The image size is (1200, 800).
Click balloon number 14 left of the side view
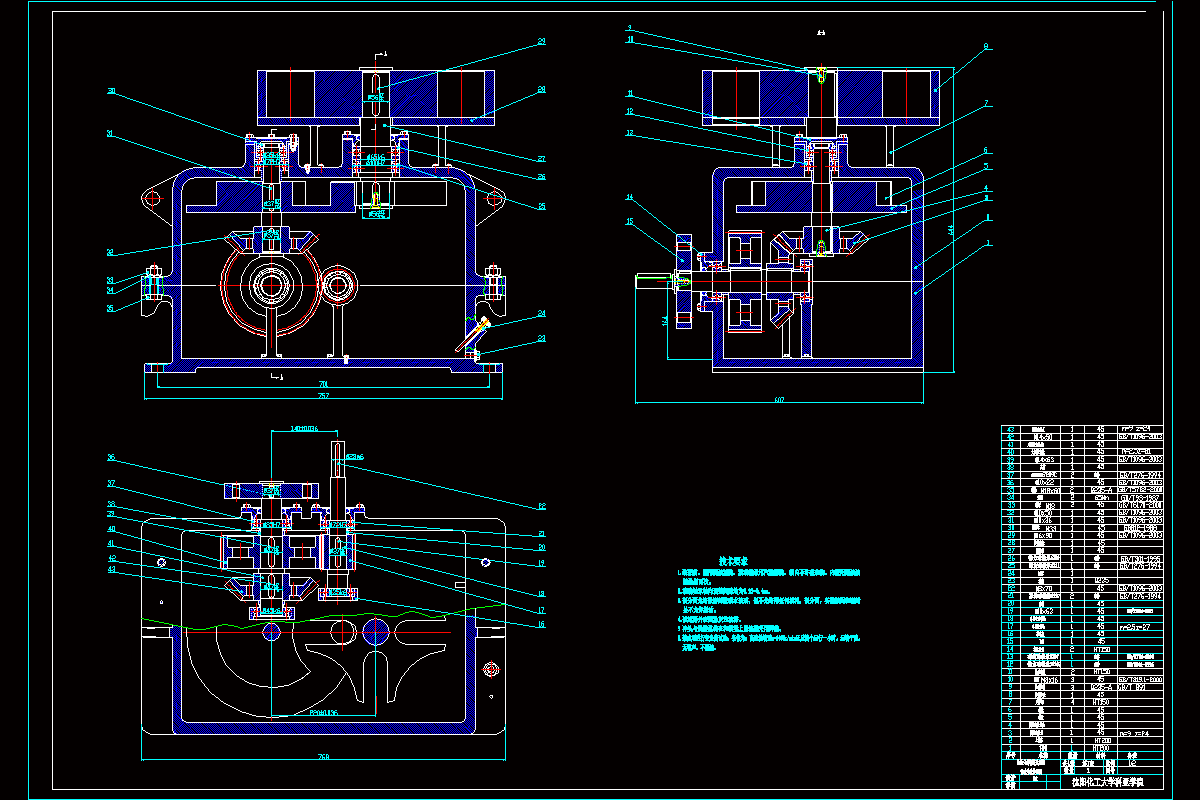630,197
